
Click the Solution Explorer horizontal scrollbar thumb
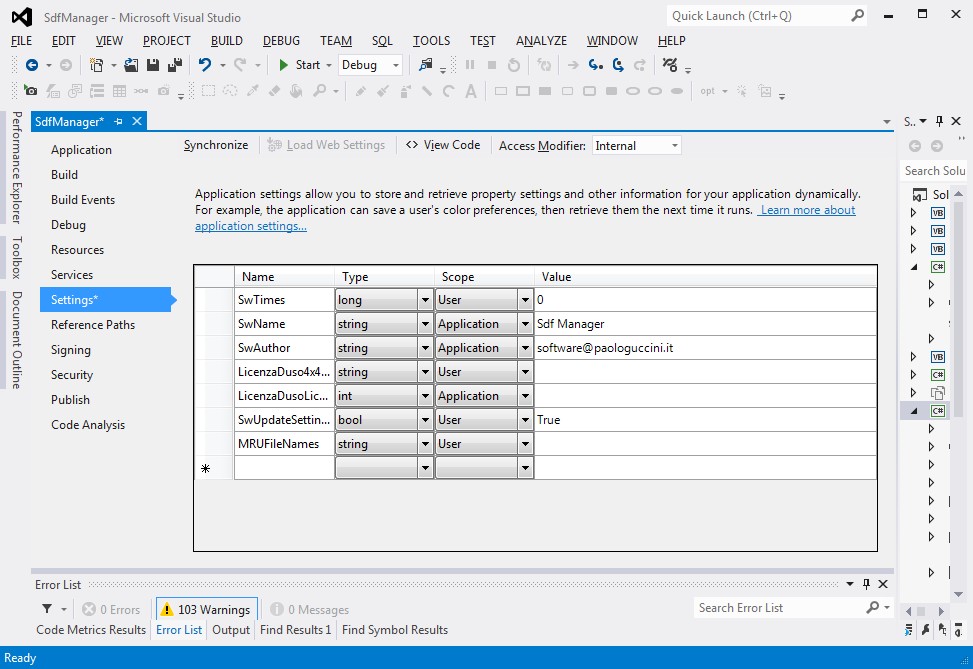point(921,611)
